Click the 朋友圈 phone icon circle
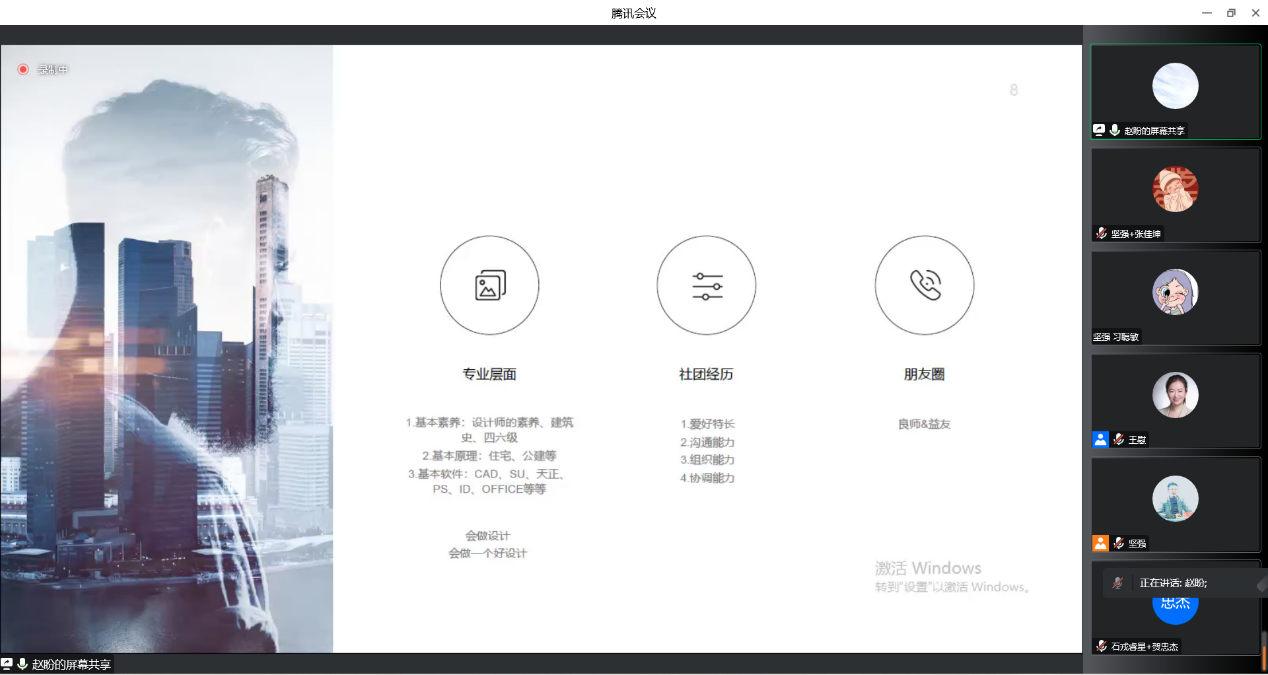 tap(924, 286)
